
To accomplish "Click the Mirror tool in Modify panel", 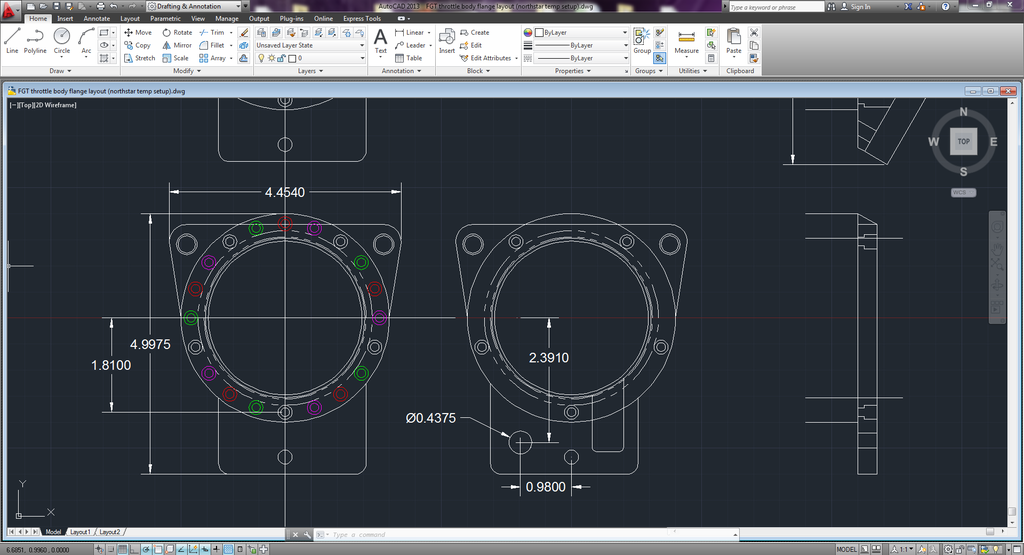I will 176,45.
